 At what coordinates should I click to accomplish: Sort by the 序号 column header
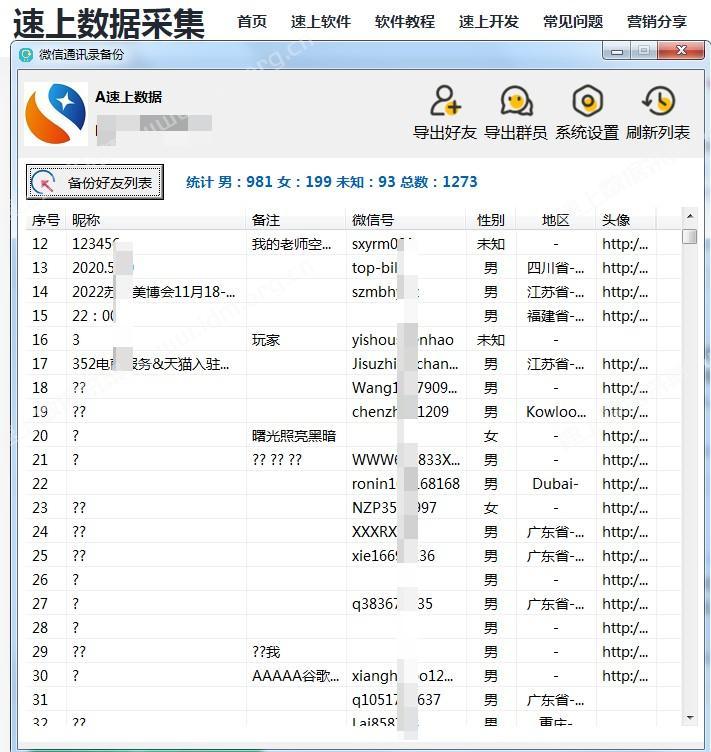[x=46, y=220]
